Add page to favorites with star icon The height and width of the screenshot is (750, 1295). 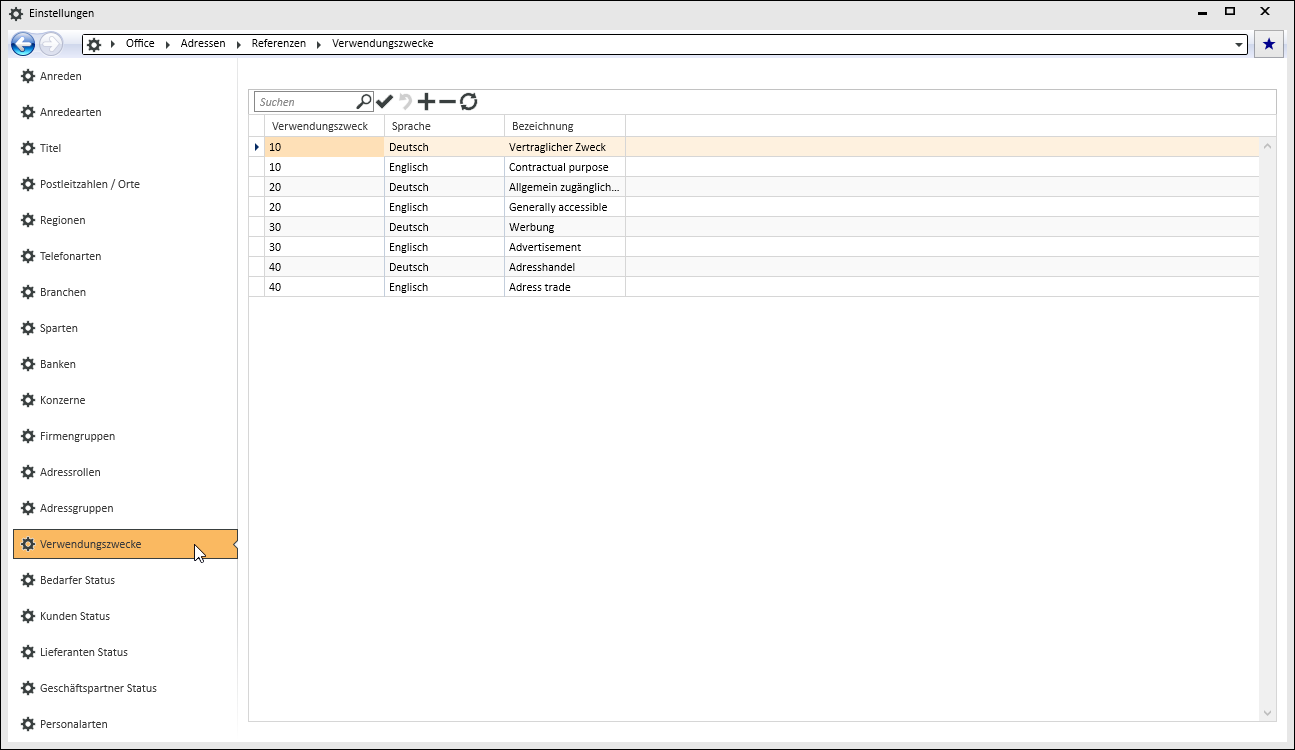point(1269,44)
